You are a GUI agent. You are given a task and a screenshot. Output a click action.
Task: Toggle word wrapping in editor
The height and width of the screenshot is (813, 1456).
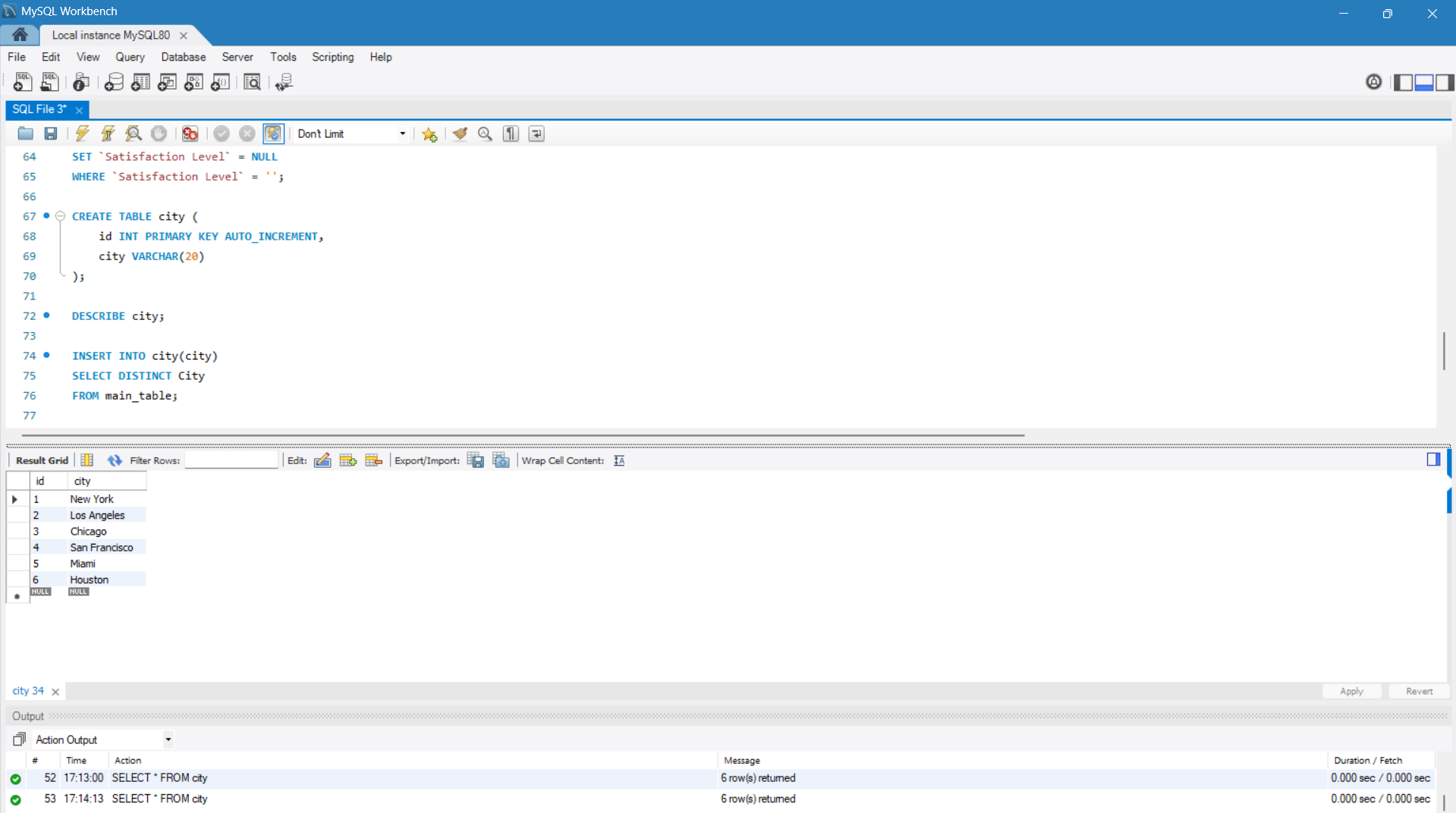click(x=536, y=133)
